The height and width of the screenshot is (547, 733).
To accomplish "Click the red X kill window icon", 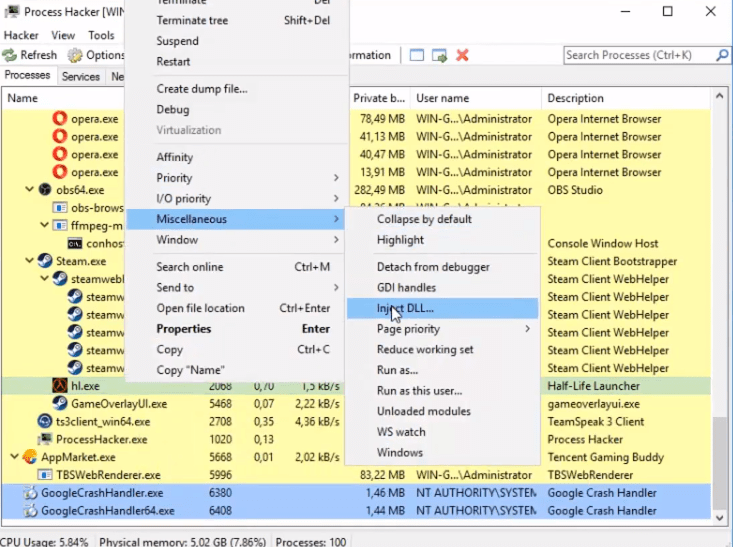I will [x=462, y=55].
